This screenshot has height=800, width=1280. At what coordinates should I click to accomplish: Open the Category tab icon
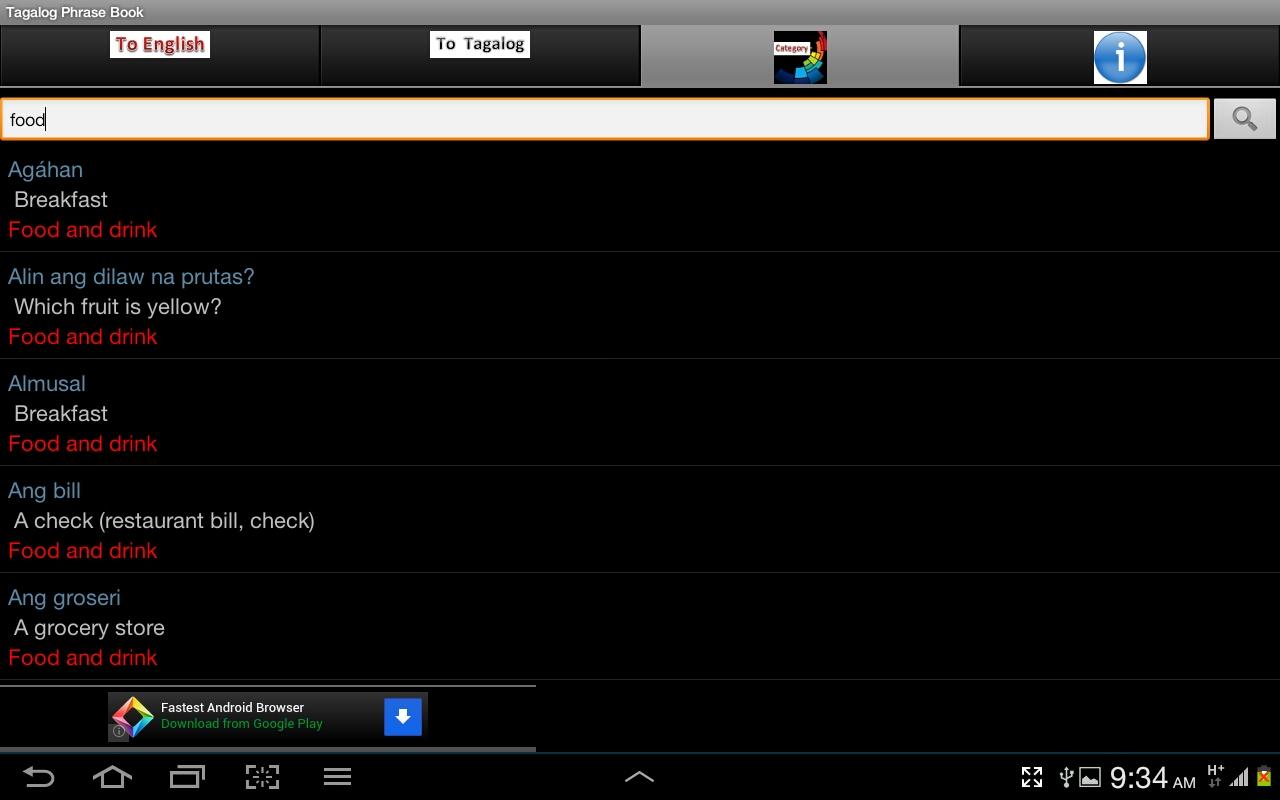[800, 57]
